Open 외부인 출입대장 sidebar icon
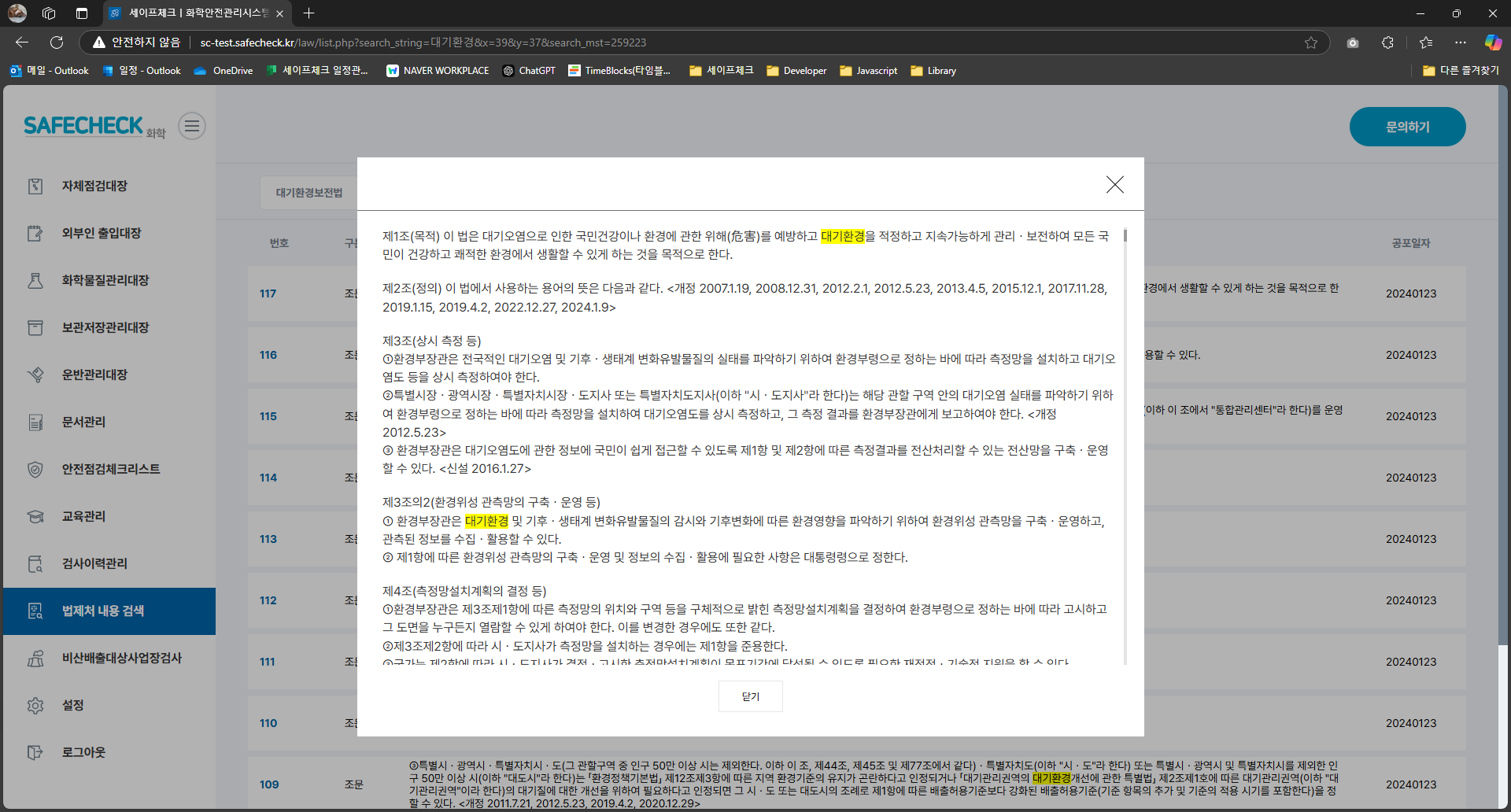 click(35, 233)
